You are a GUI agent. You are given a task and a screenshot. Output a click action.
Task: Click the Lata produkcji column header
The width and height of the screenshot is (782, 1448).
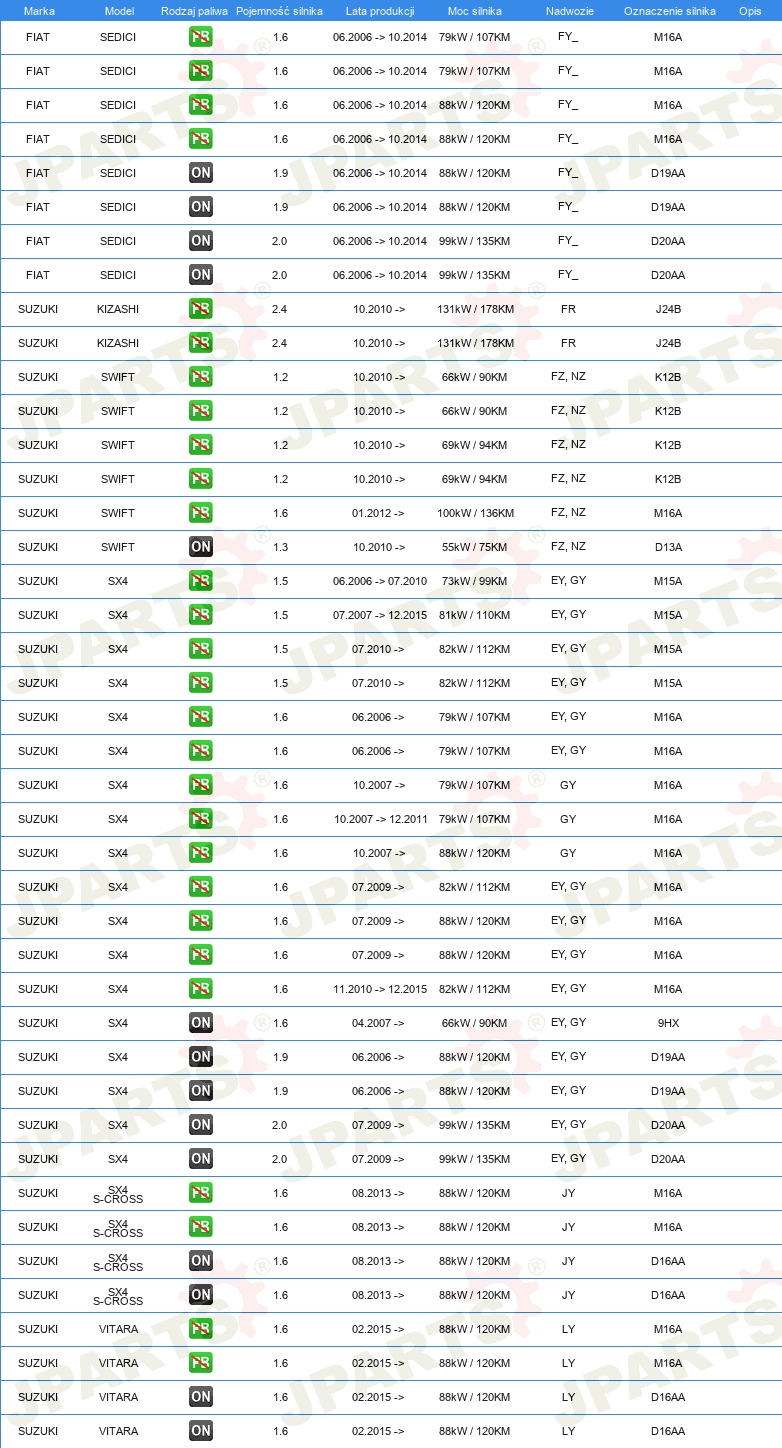[x=380, y=11]
